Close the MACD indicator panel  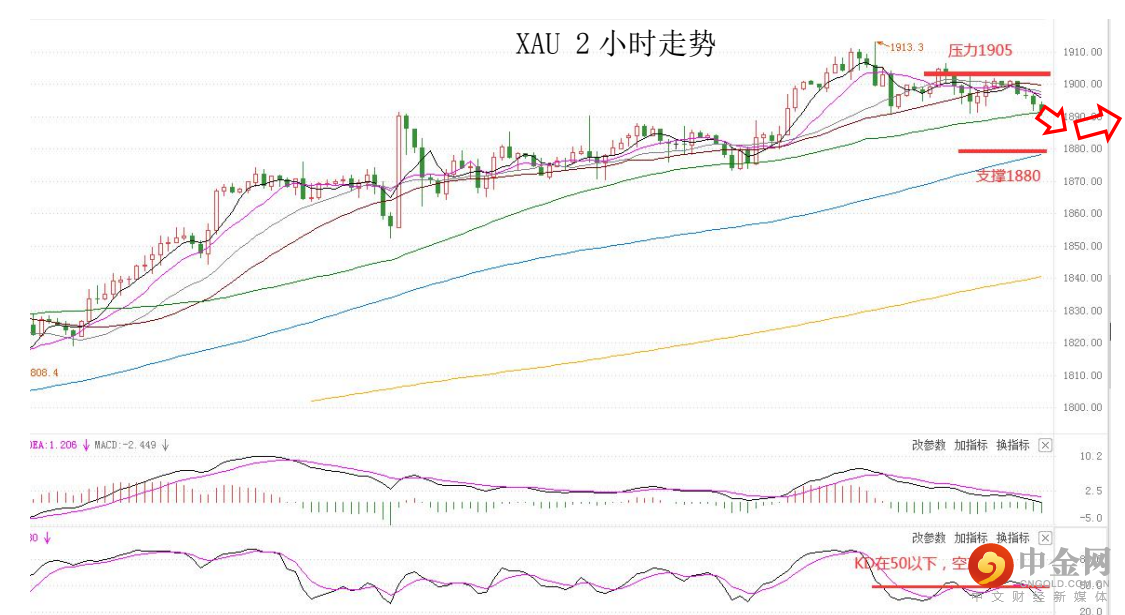1045,446
